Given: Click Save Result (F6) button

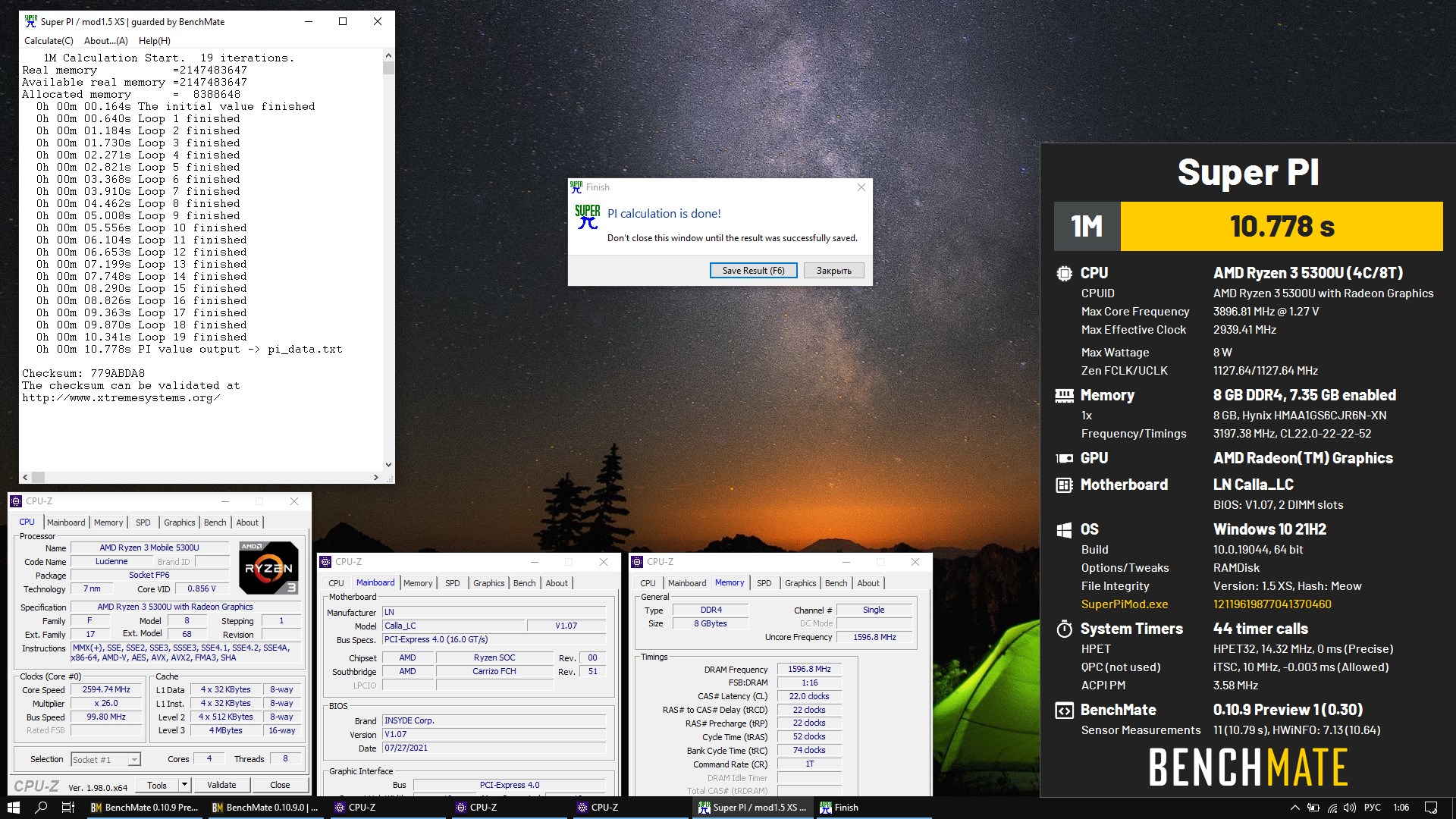Looking at the screenshot, I should coord(753,271).
